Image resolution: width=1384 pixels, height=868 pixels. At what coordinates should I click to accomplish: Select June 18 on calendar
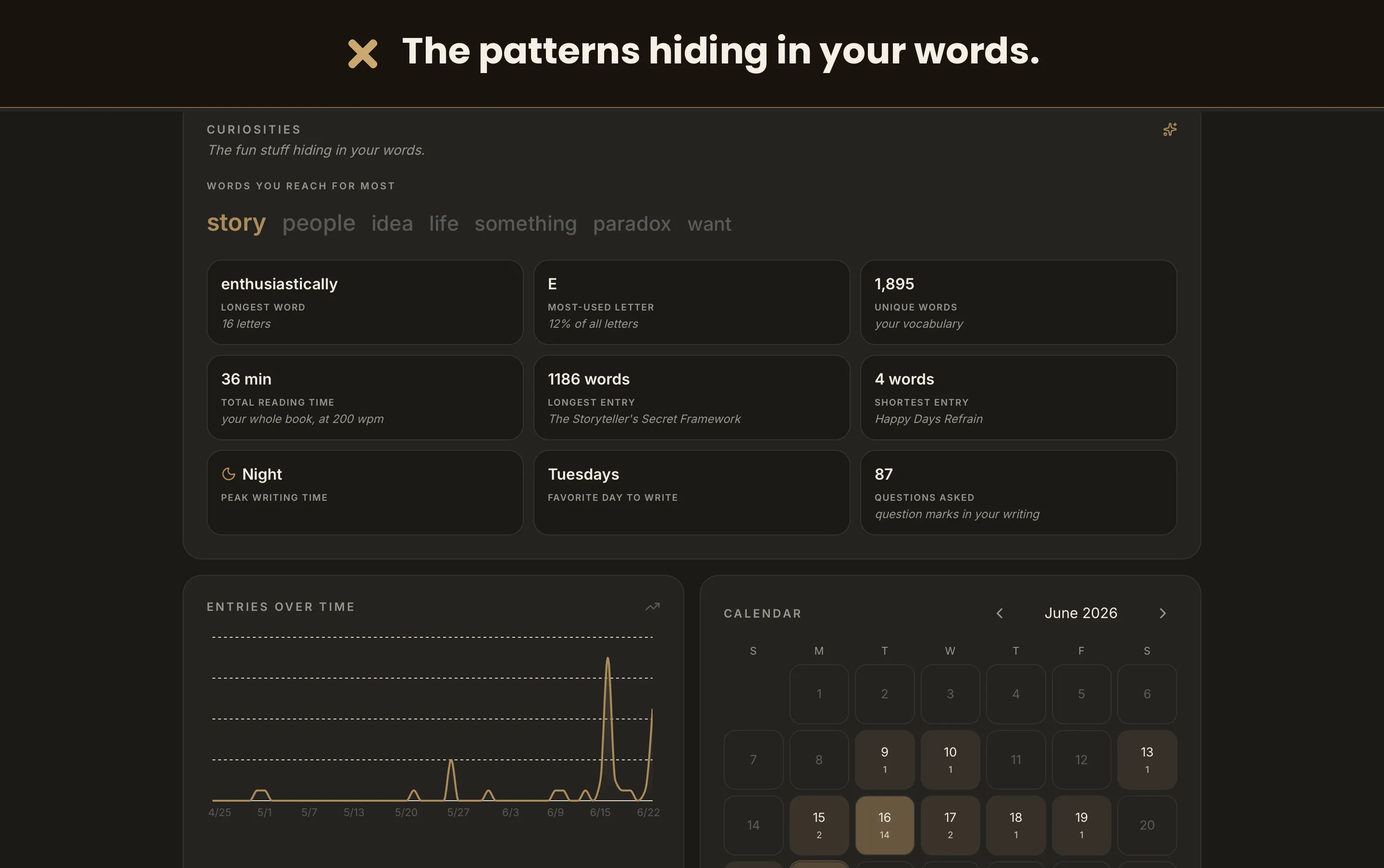[1015, 825]
